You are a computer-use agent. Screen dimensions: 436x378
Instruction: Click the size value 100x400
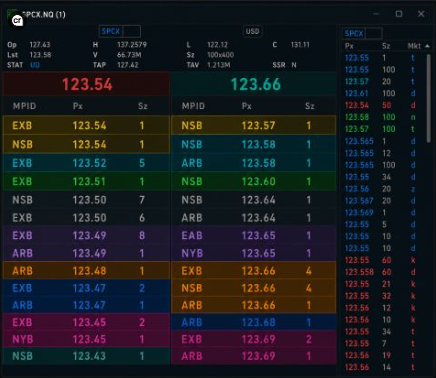(x=220, y=55)
